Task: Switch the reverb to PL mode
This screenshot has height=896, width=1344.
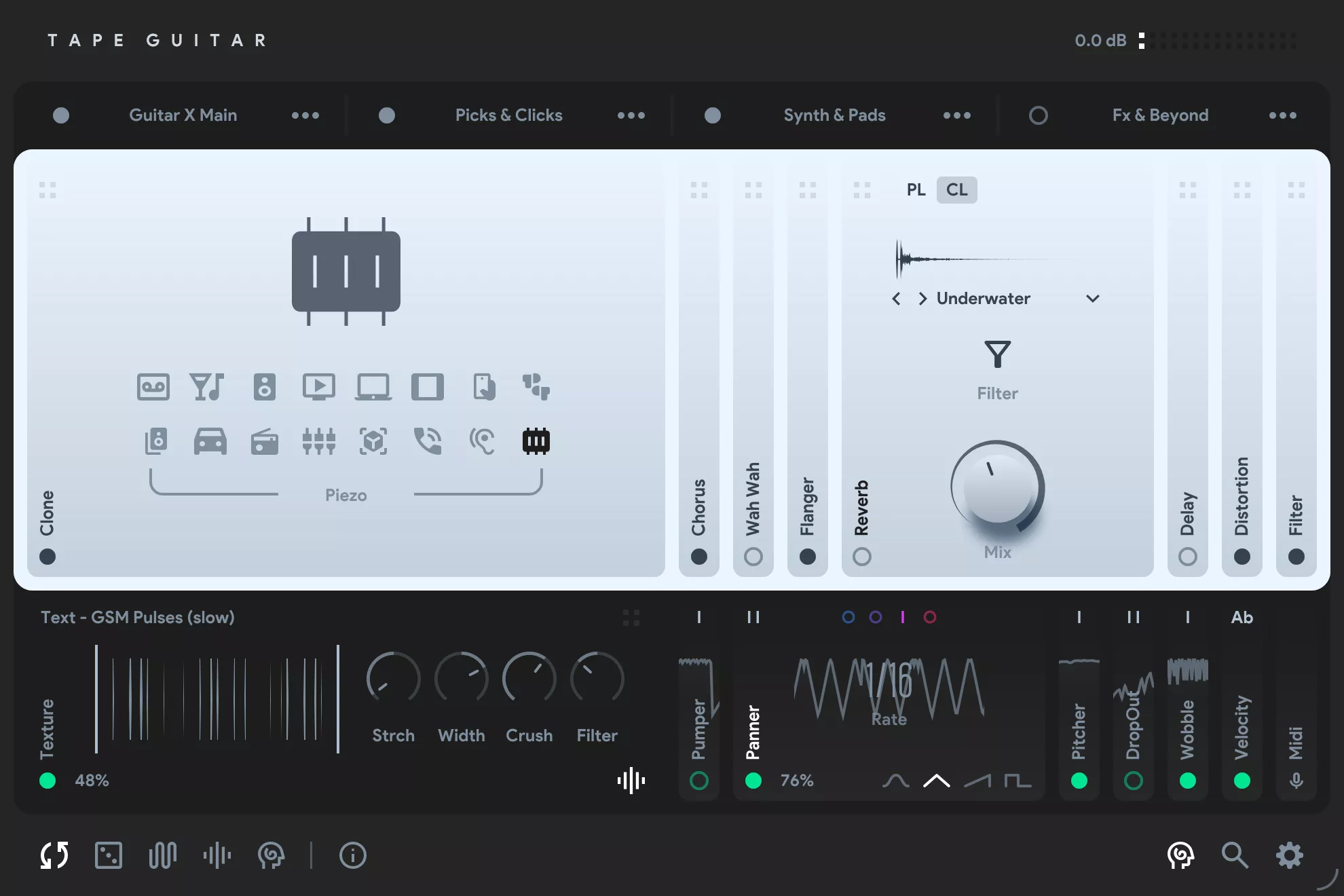Action: [x=917, y=190]
